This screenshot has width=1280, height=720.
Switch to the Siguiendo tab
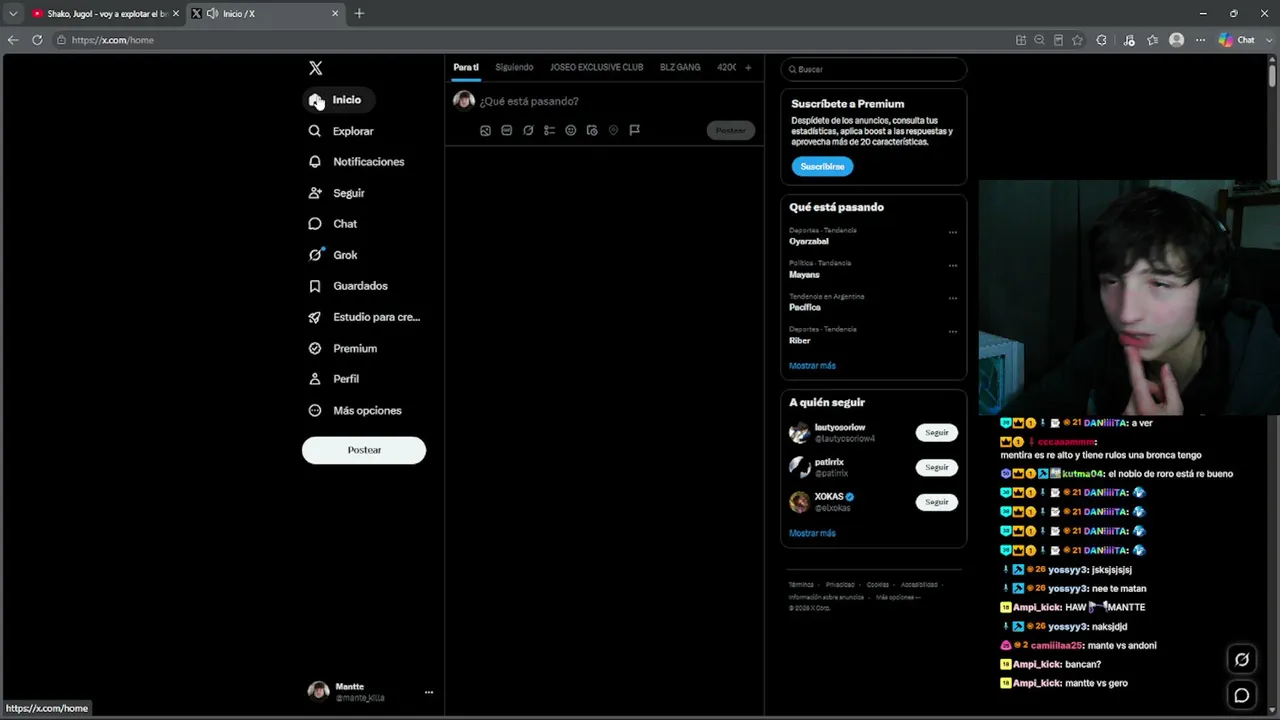pos(514,67)
